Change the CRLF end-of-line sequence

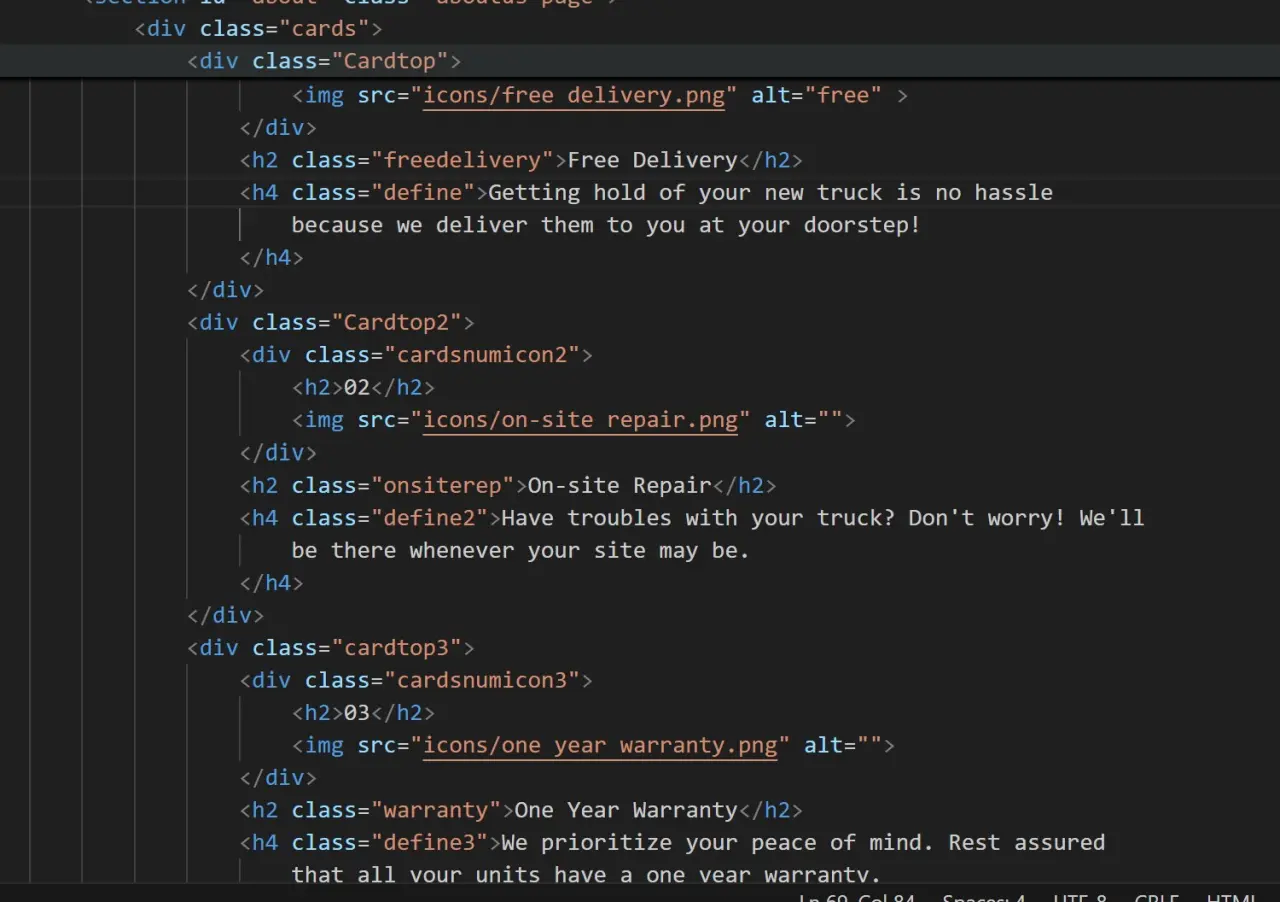tap(1157, 896)
